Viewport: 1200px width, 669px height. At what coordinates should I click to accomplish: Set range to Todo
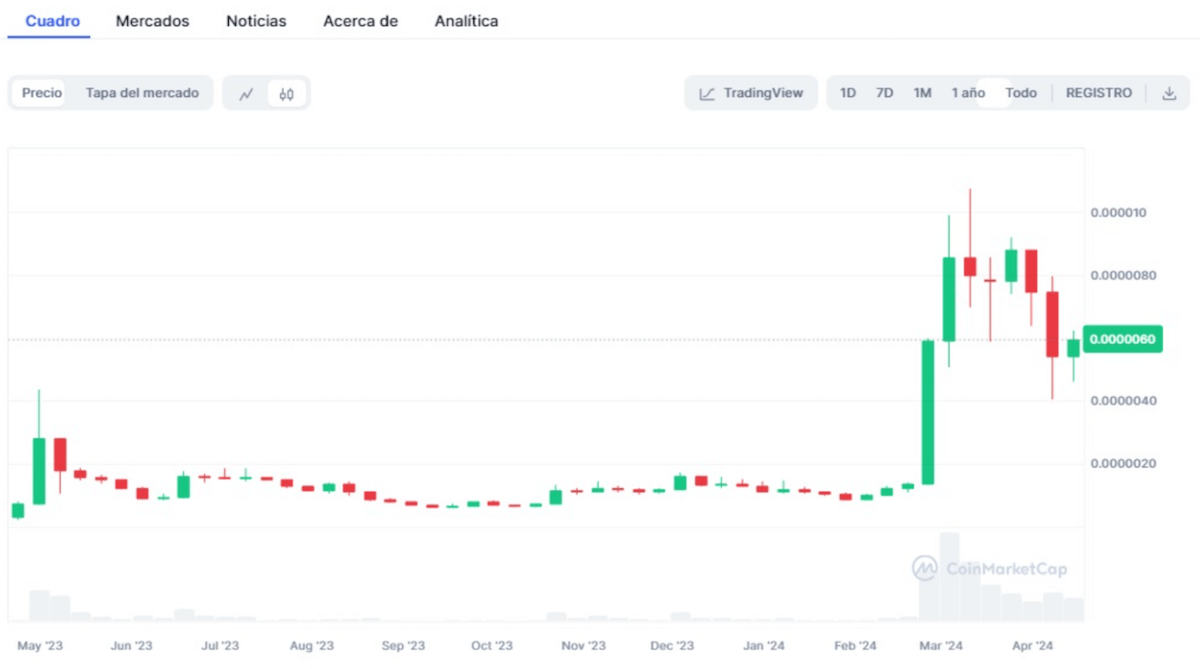click(1021, 93)
